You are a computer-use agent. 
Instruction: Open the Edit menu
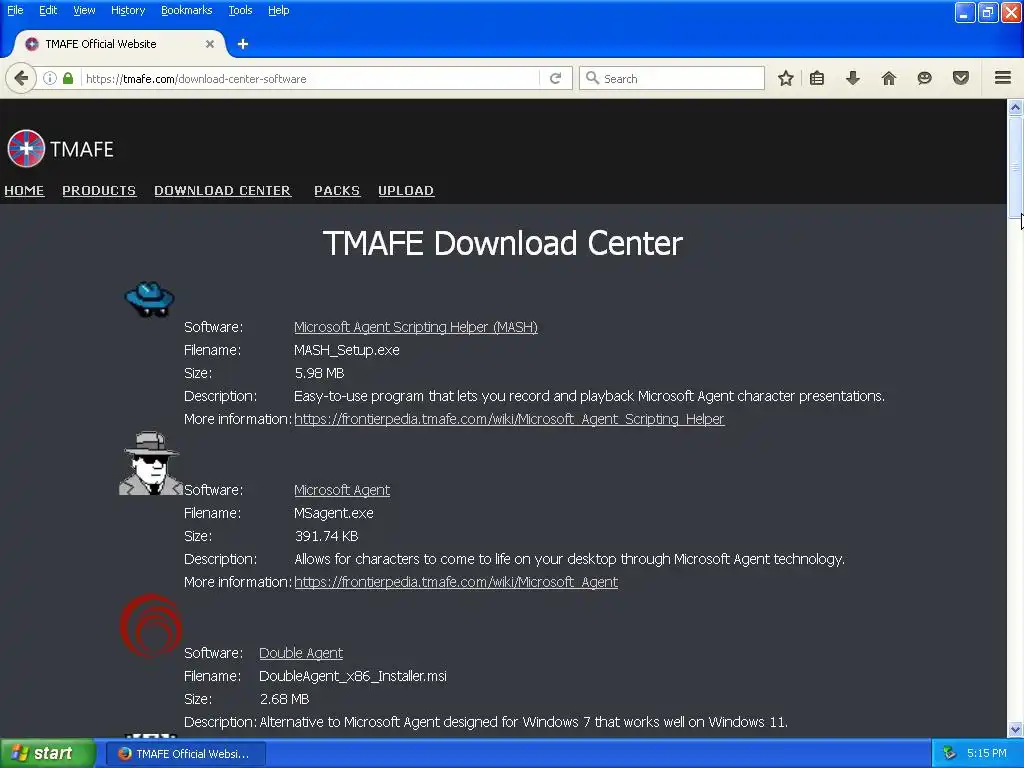coord(48,10)
